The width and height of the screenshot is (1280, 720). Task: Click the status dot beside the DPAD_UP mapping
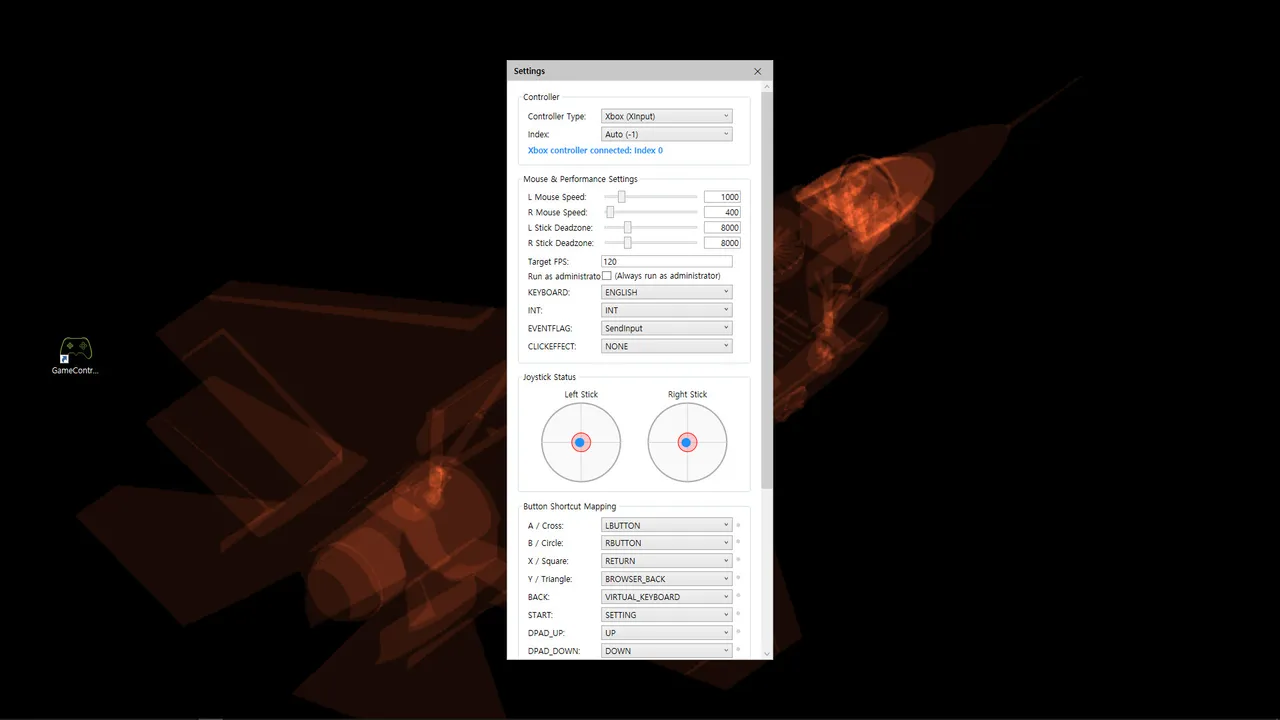[x=738, y=632]
